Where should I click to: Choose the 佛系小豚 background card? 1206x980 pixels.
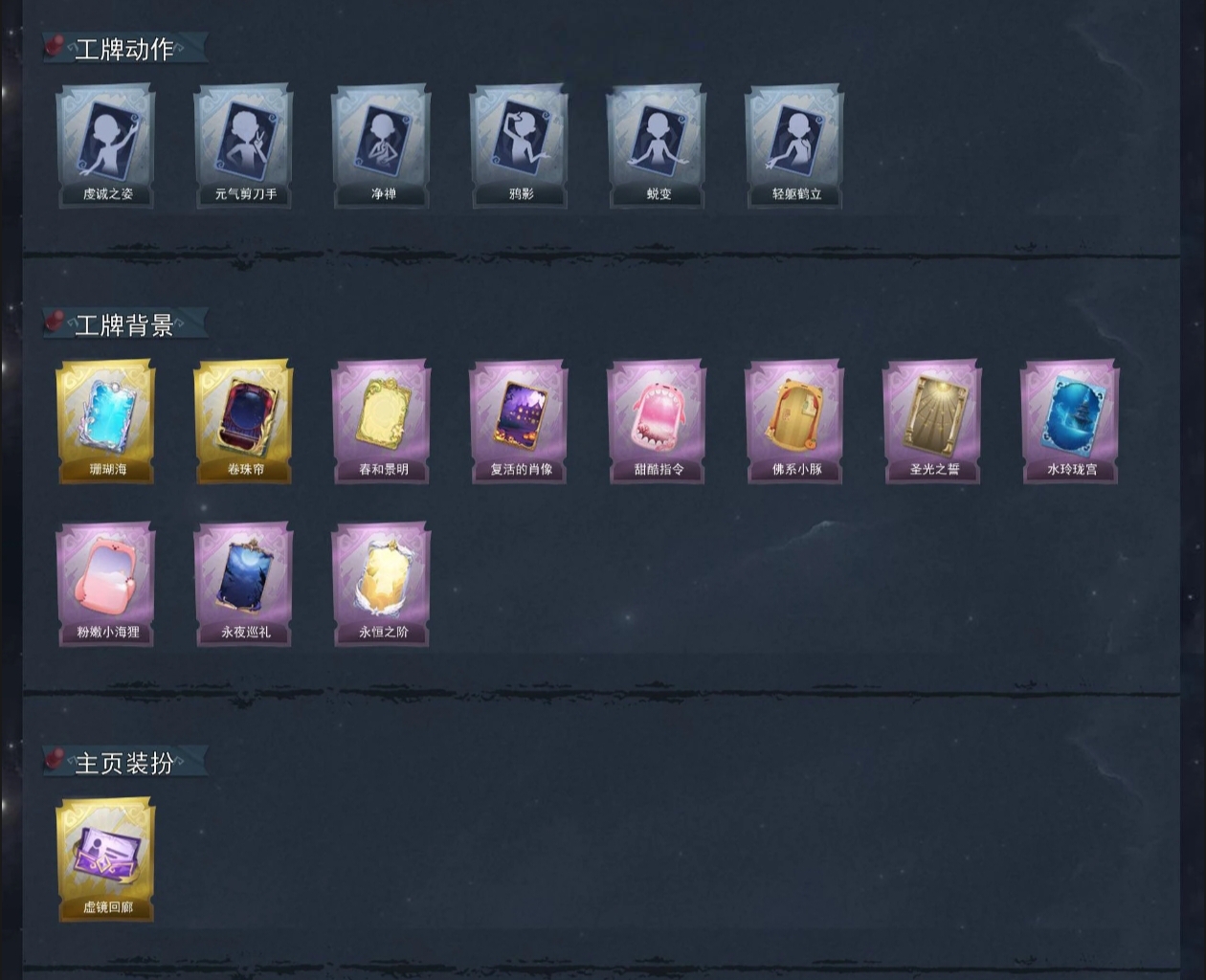coord(794,421)
